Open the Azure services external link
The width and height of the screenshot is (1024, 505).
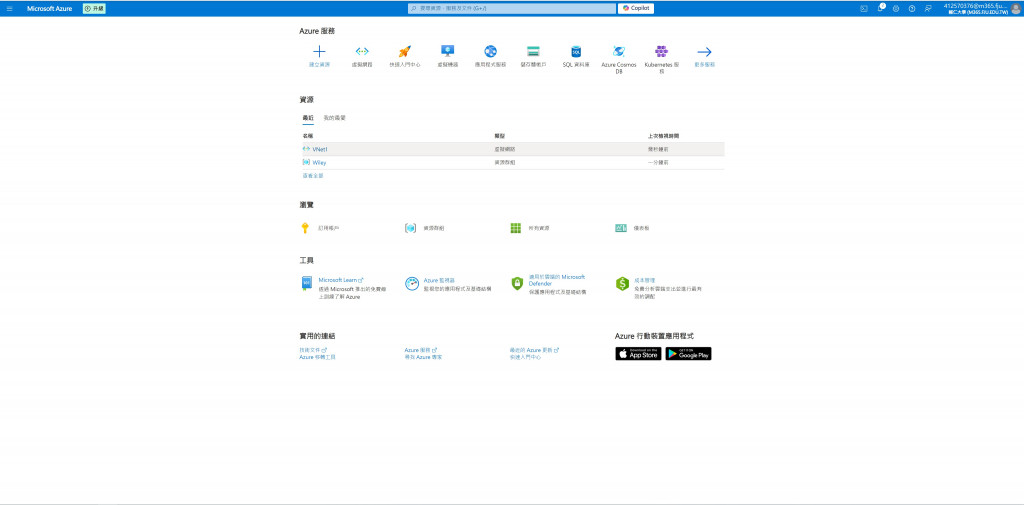420,350
